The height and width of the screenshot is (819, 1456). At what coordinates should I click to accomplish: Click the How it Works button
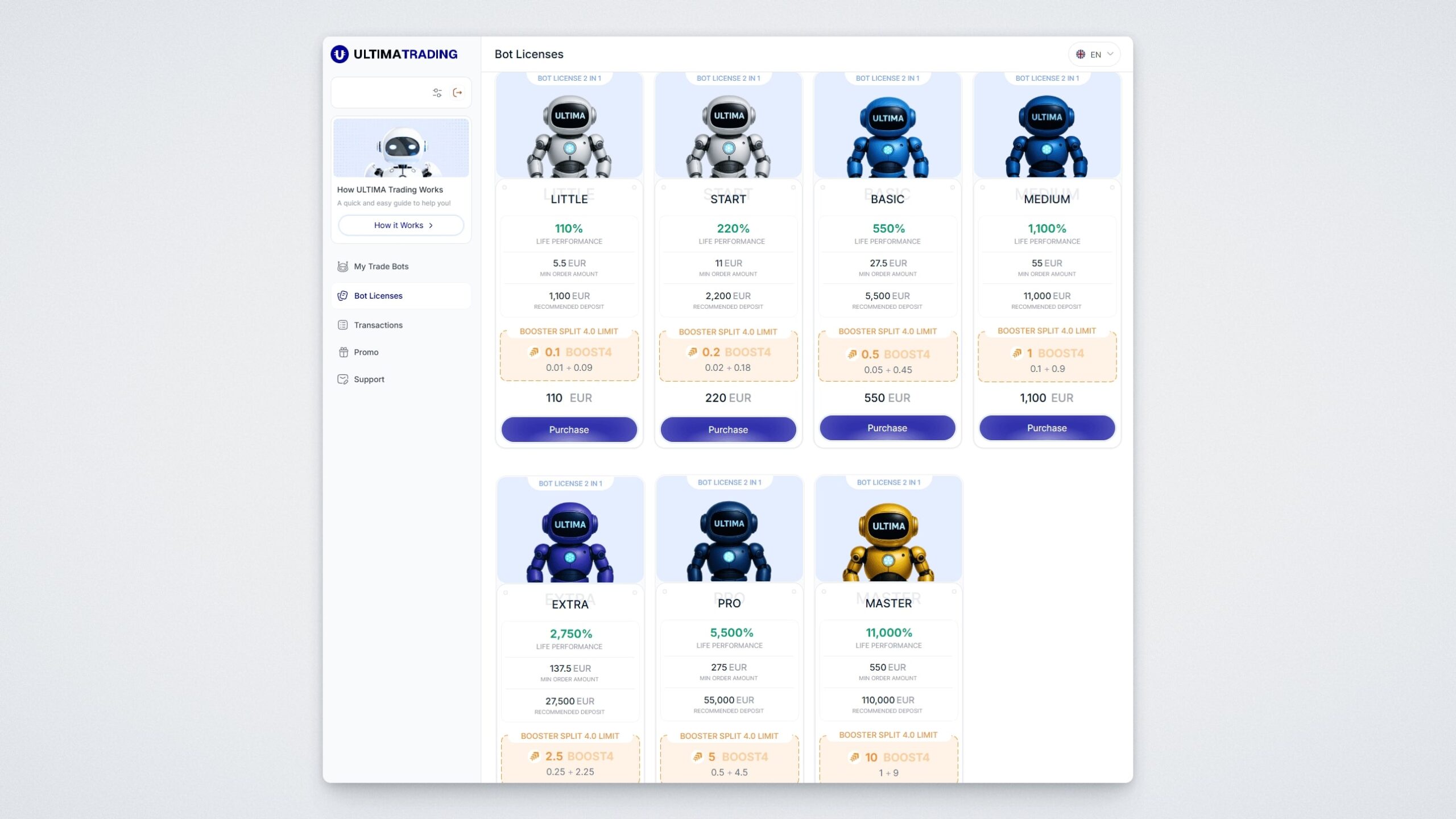click(401, 225)
